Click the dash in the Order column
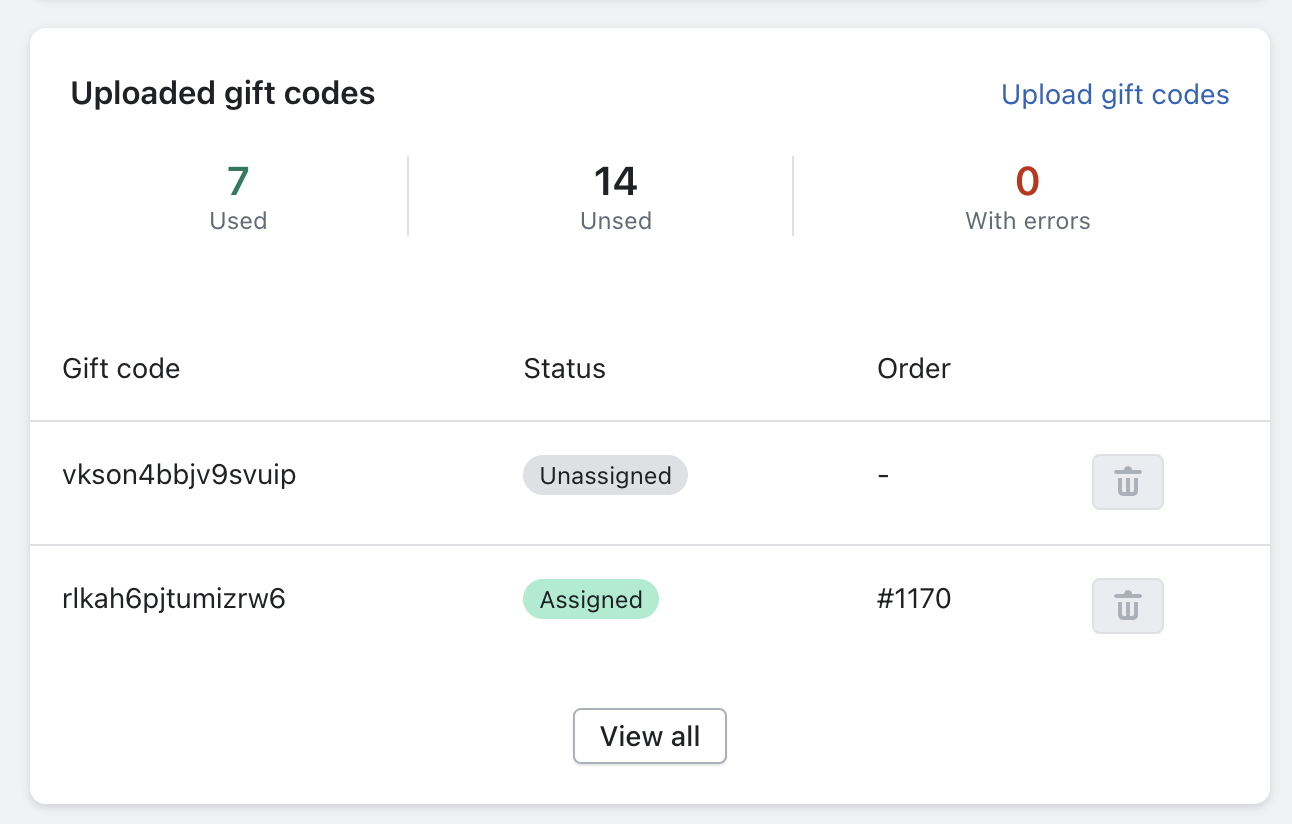This screenshot has height=824, width=1292. click(x=882, y=475)
